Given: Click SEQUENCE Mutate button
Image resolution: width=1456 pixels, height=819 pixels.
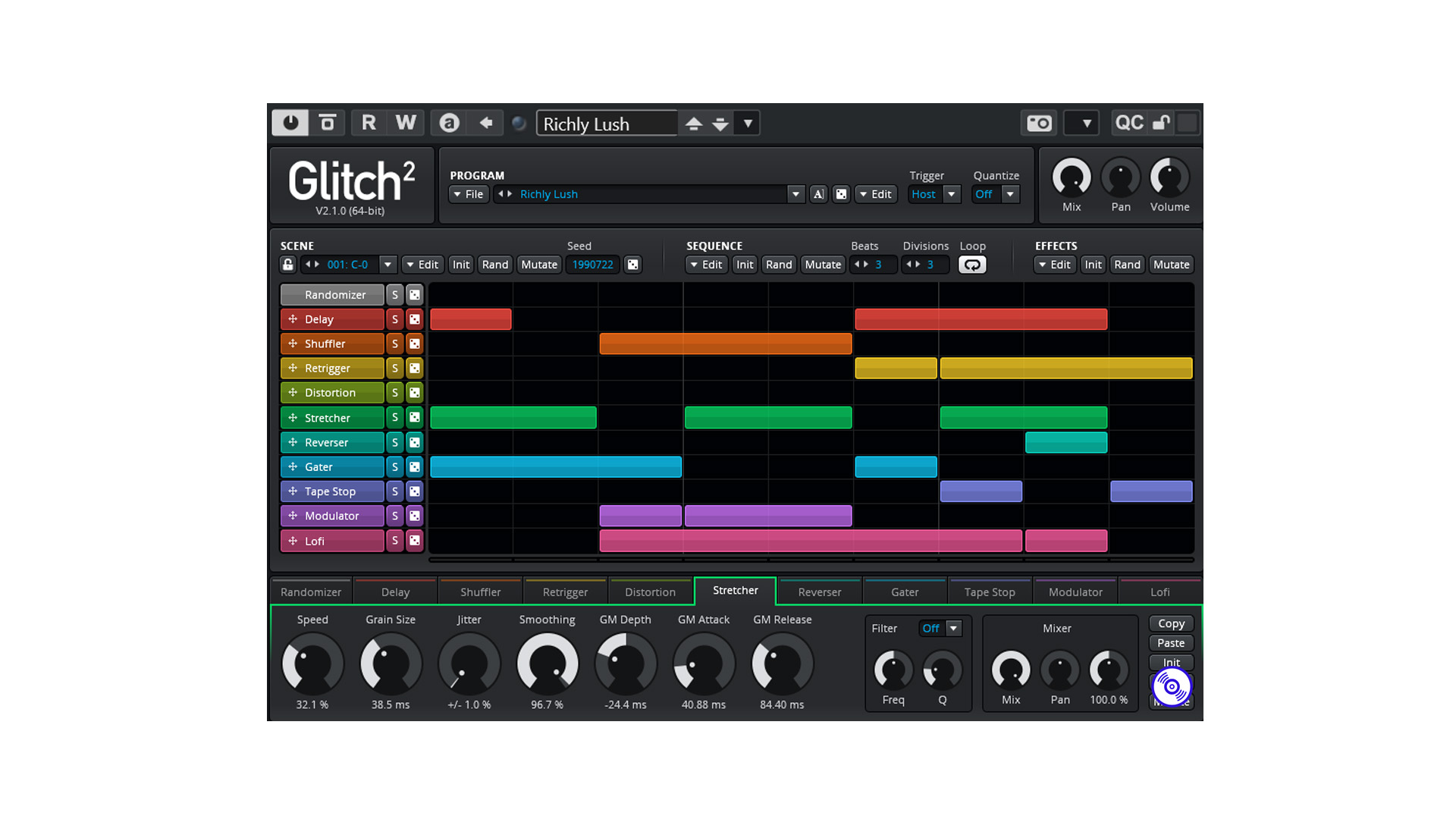Looking at the screenshot, I should pos(823,265).
